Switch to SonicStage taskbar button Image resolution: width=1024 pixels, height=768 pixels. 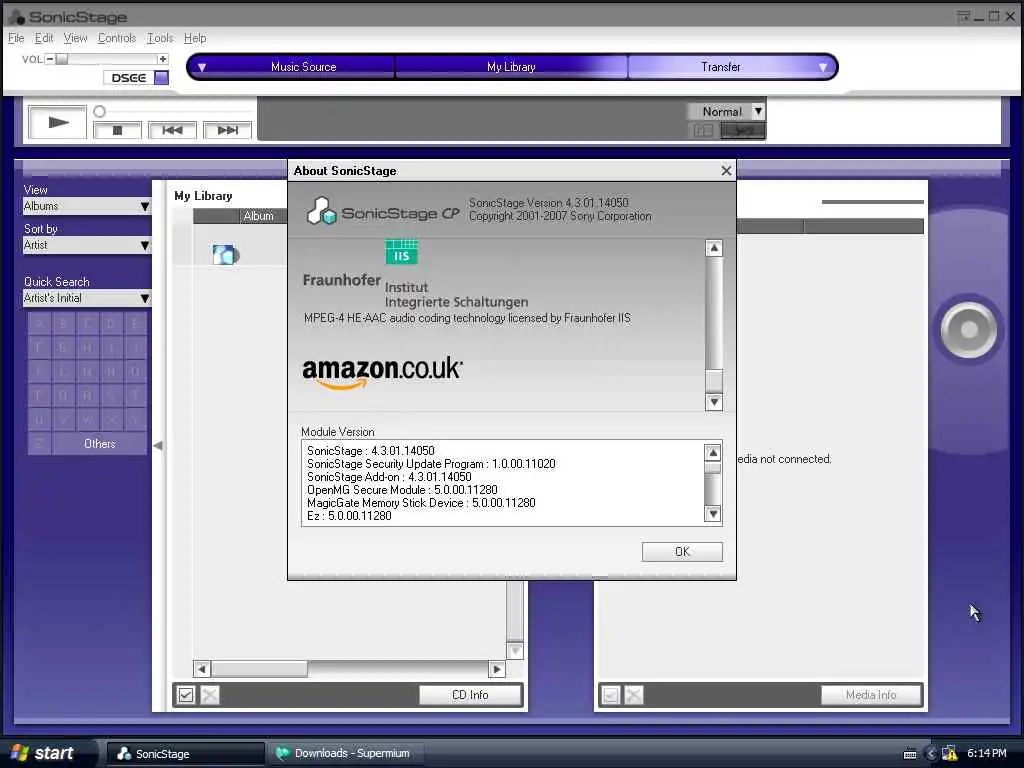(x=185, y=754)
